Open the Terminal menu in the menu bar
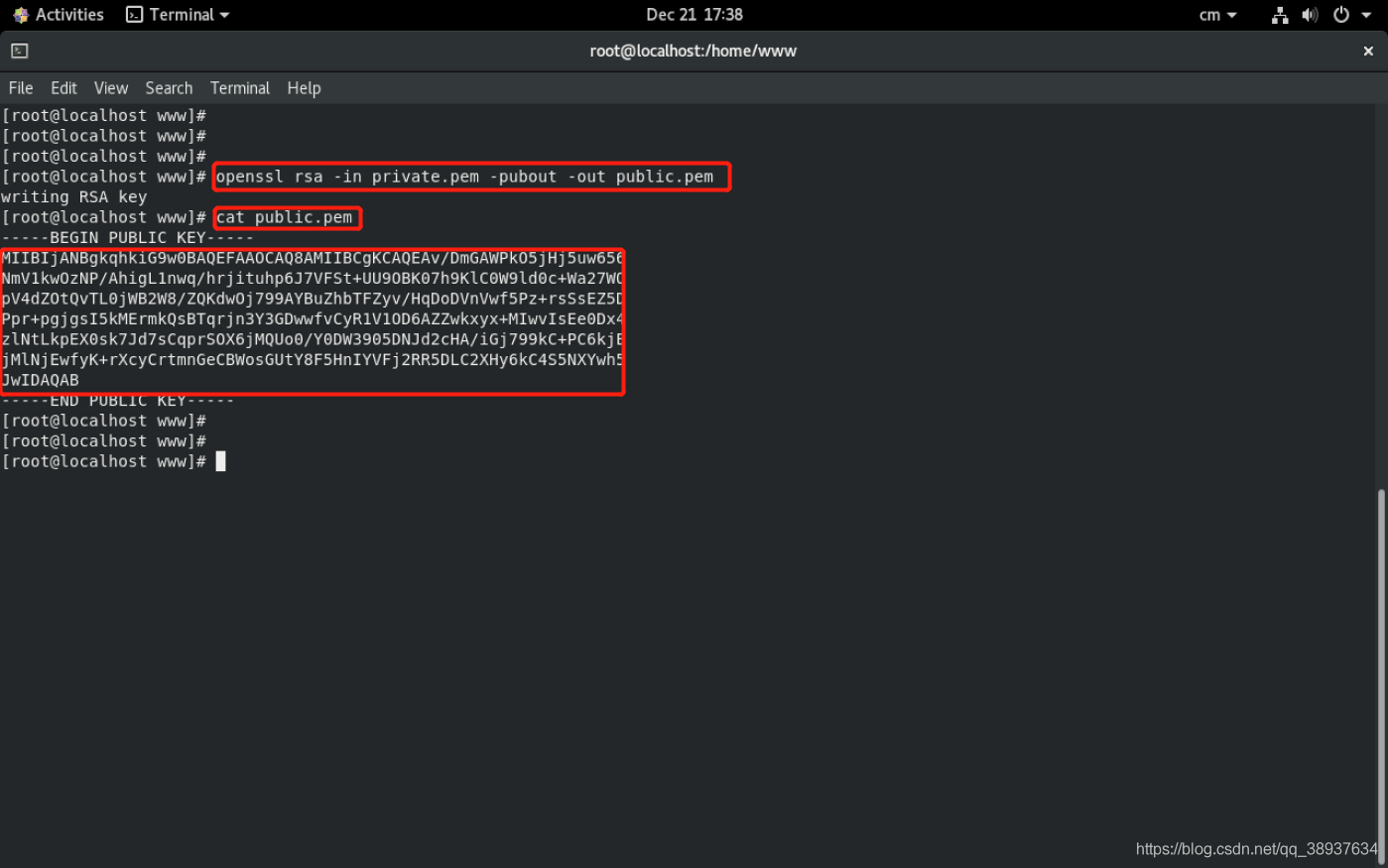1388x868 pixels. 240,88
